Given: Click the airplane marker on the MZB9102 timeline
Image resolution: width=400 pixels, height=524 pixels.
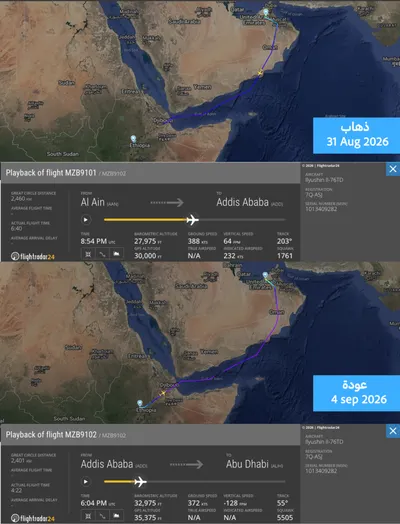Looking at the screenshot, I should [140, 482].
